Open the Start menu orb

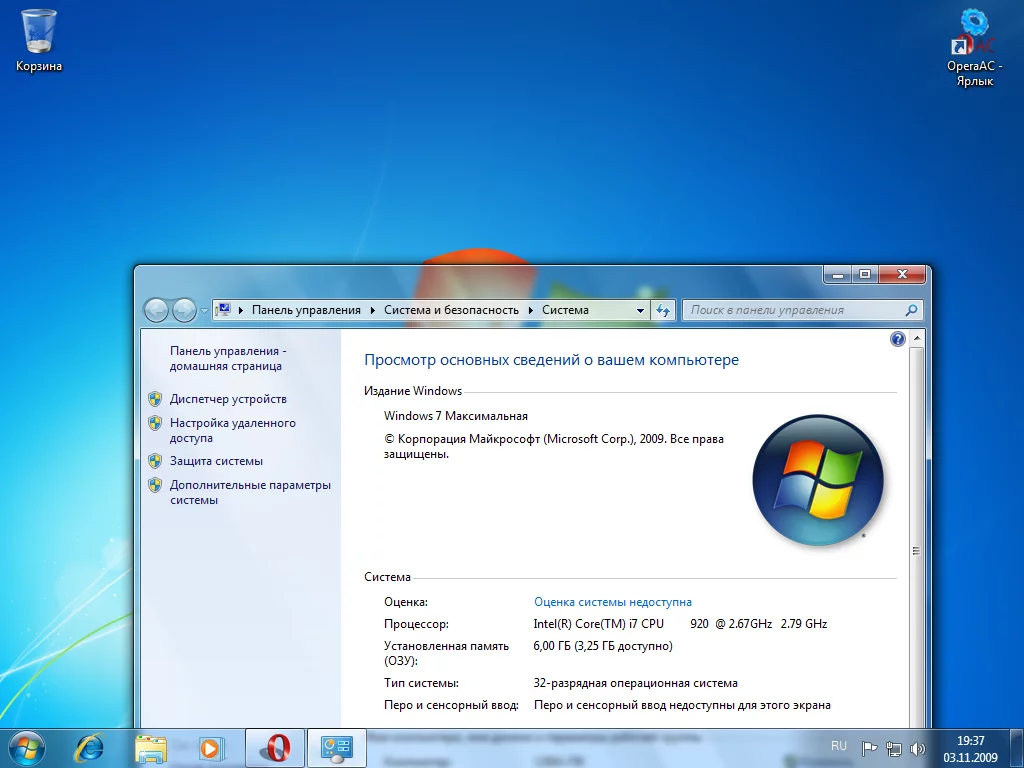point(27,748)
